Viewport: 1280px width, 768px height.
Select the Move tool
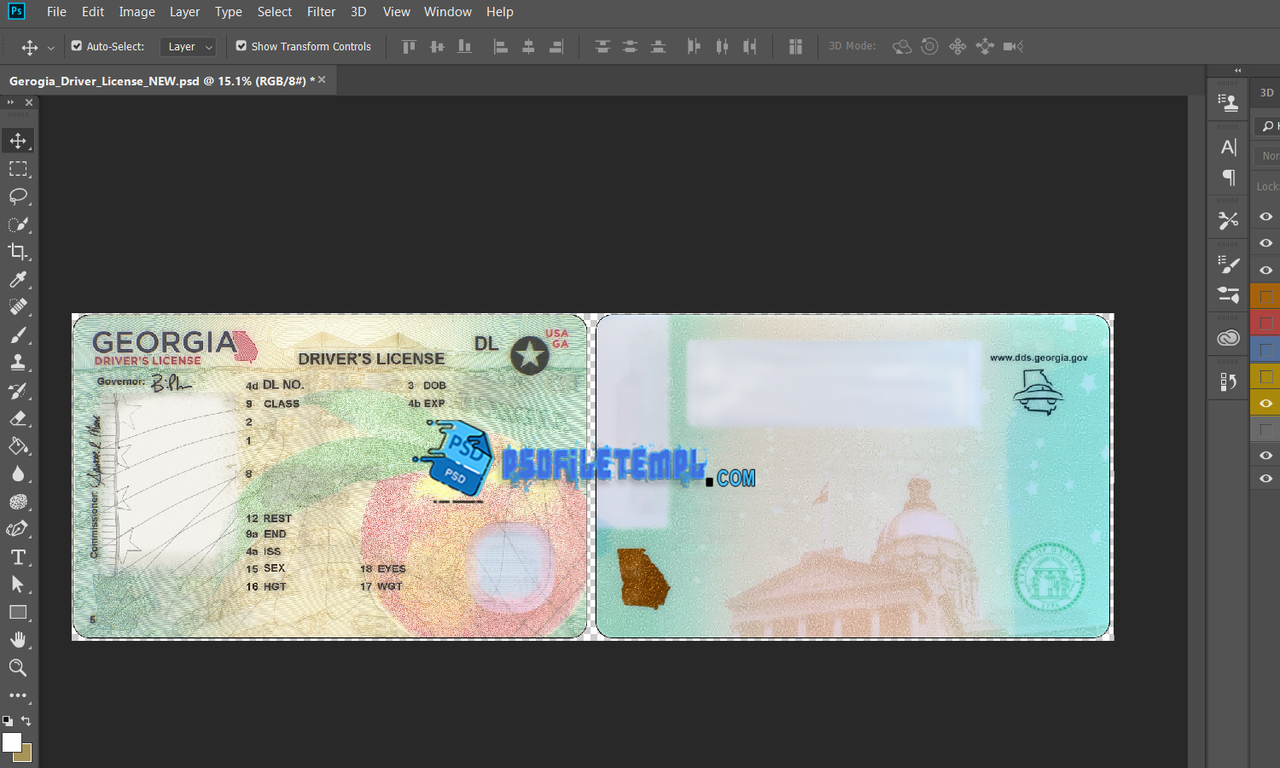pos(18,141)
